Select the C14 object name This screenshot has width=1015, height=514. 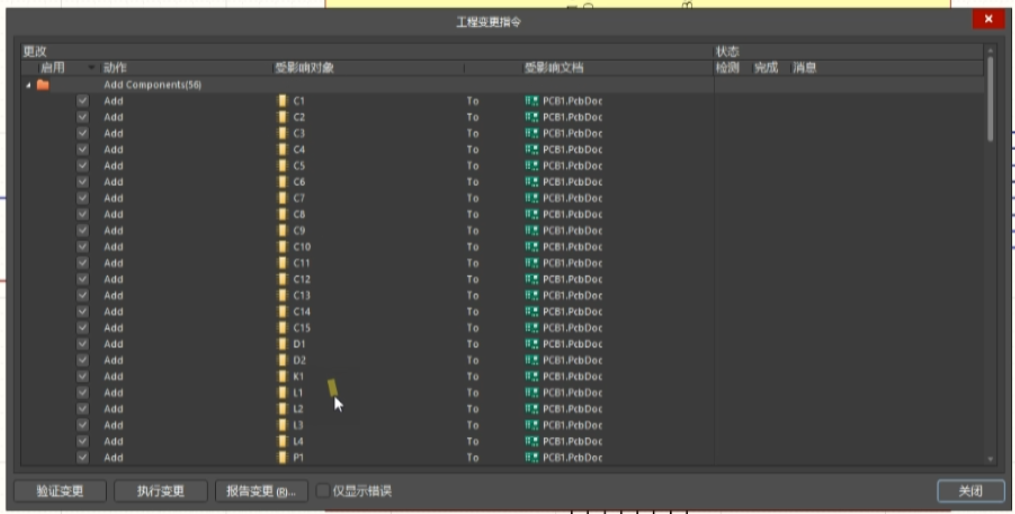[302, 311]
